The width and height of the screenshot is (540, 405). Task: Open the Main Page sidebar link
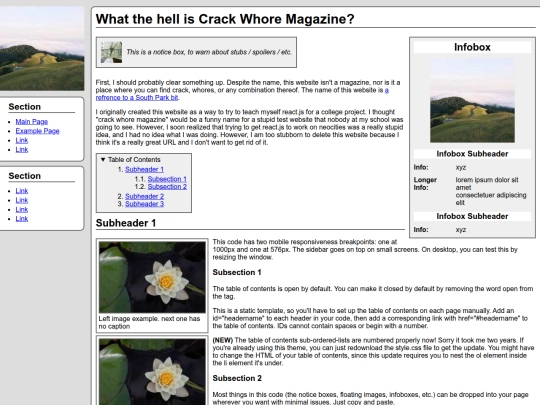tap(32, 122)
